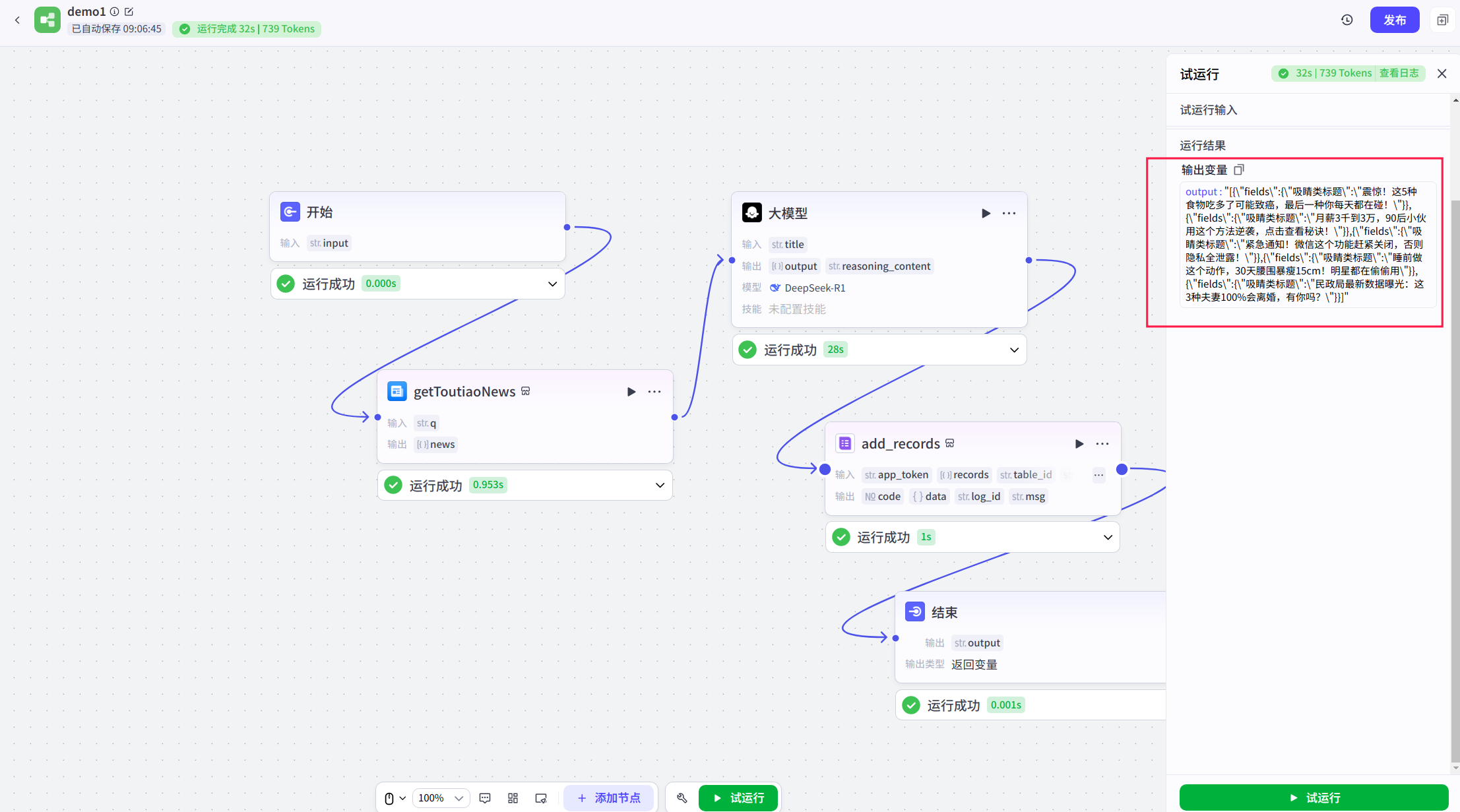Expand add_records run success details
The width and height of the screenshot is (1460, 812).
[x=1108, y=537]
